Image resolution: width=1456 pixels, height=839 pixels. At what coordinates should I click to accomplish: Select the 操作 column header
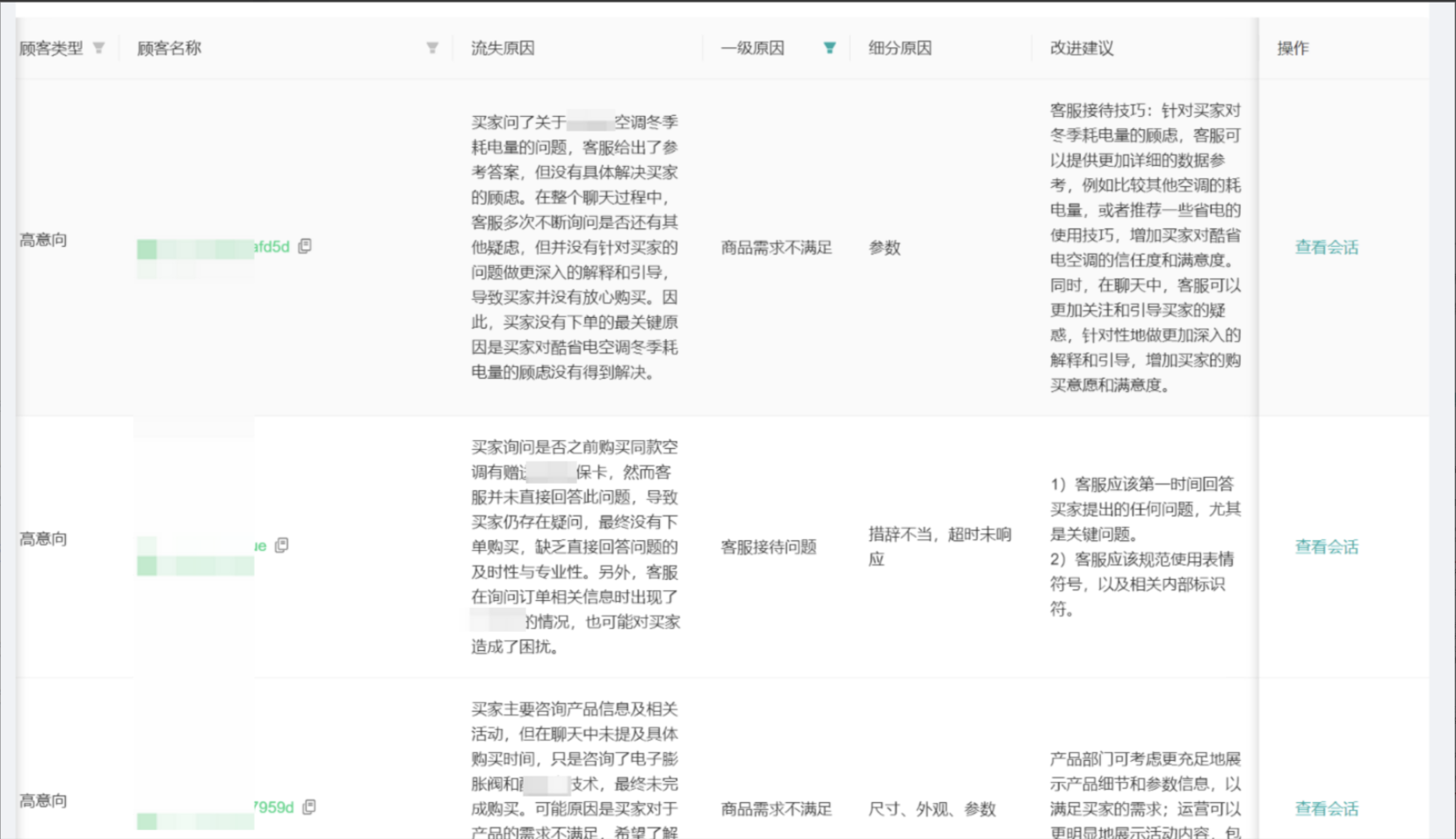[1293, 48]
